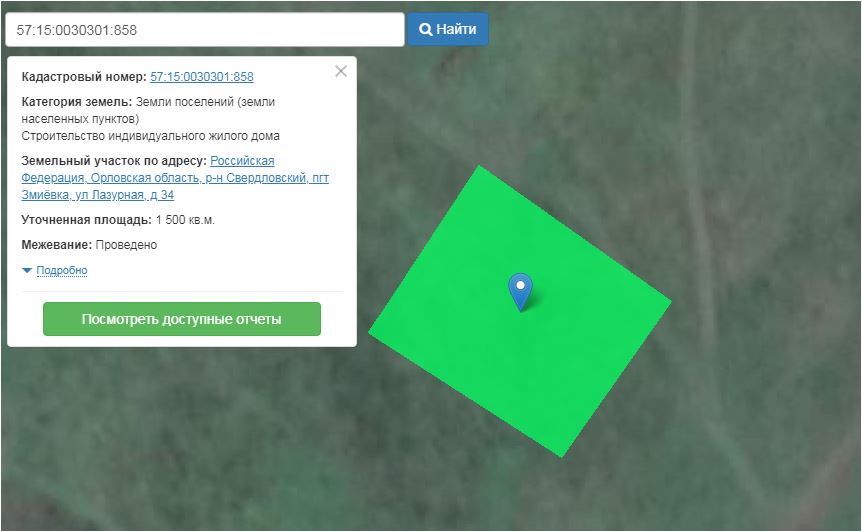Viewport: 862px width, 532px height.
Task: Click the Уточненная площадь 1 500 кв.м. text
Action: pyautogui.click(x=118, y=220)
